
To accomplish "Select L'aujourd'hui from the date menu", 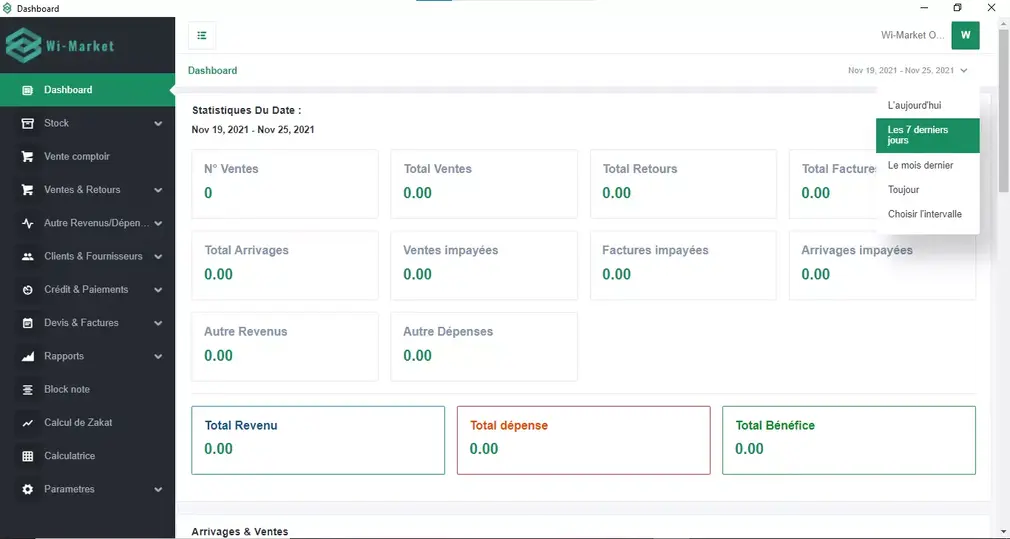I will pyautogui.click(x=914, y=105).
